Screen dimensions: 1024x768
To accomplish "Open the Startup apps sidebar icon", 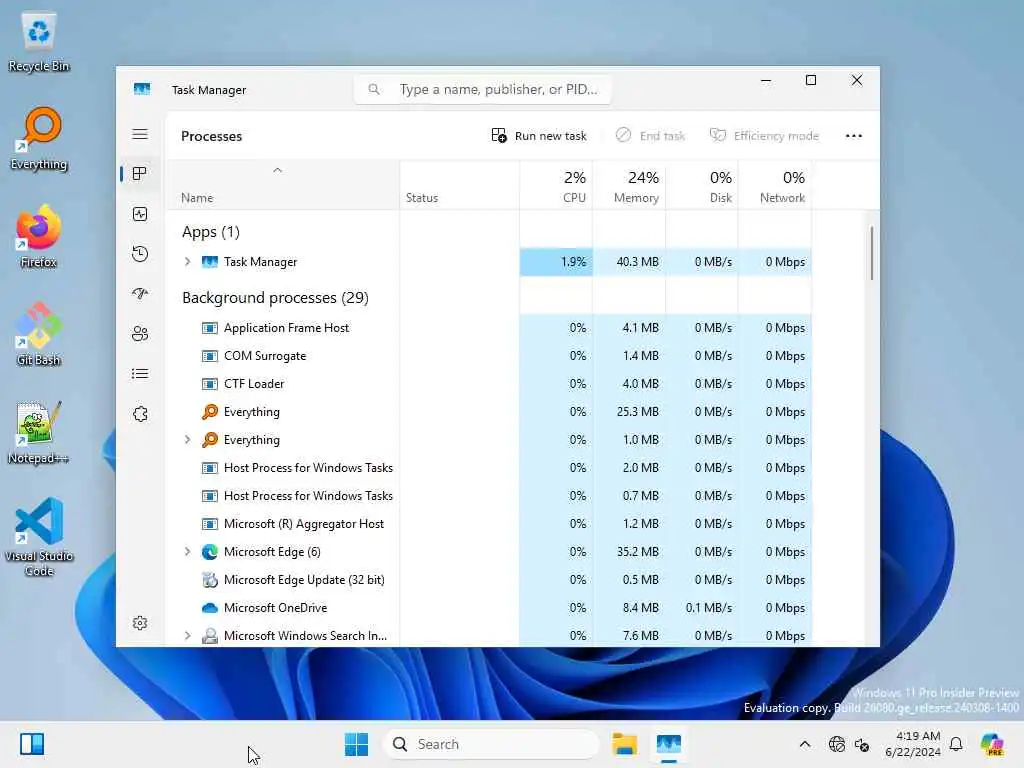I will point(140,294).
